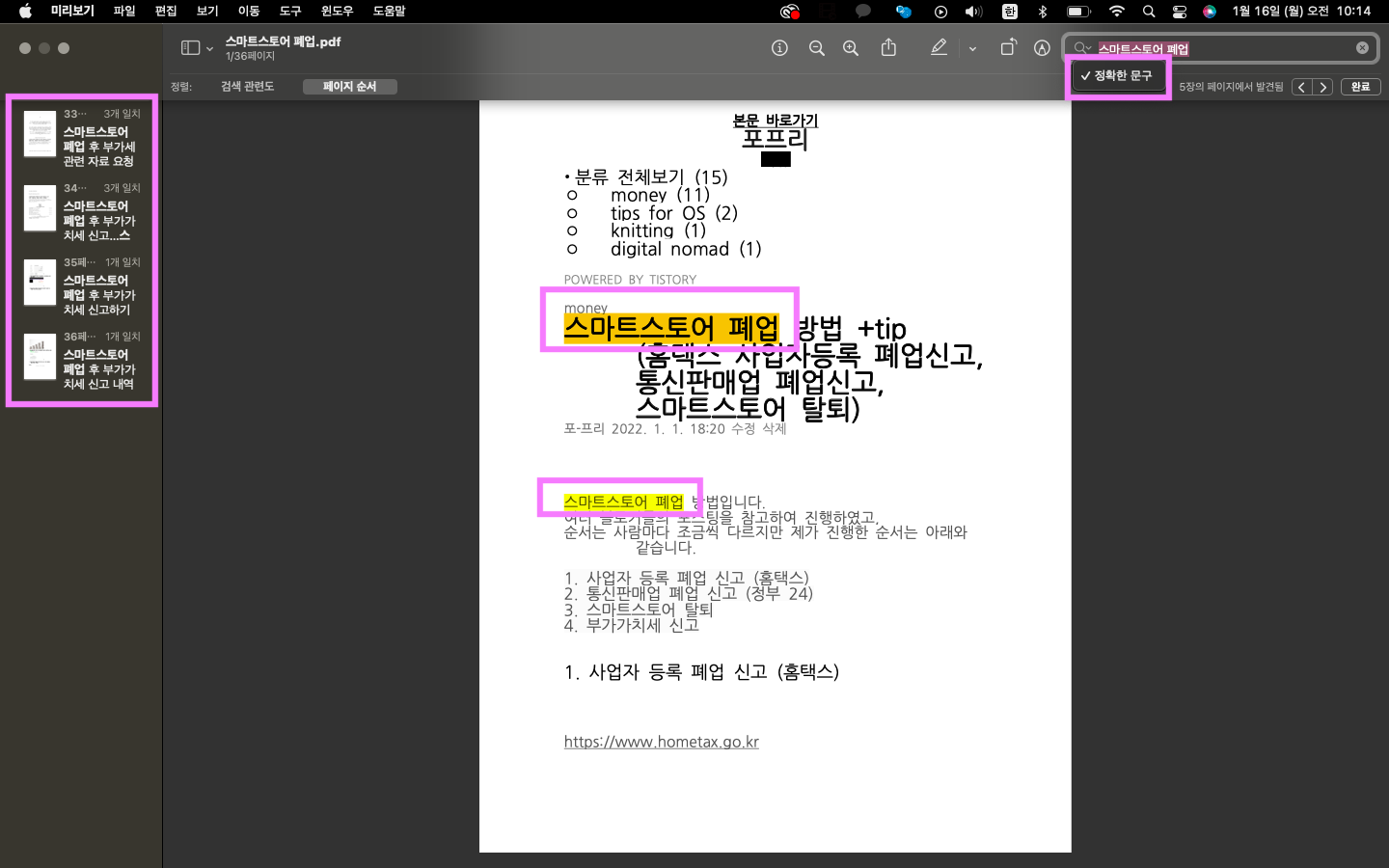The height and width of the screenshot is (868, 1389).
Task: Check the battery status icon
Action: [x=1078, y=12]
